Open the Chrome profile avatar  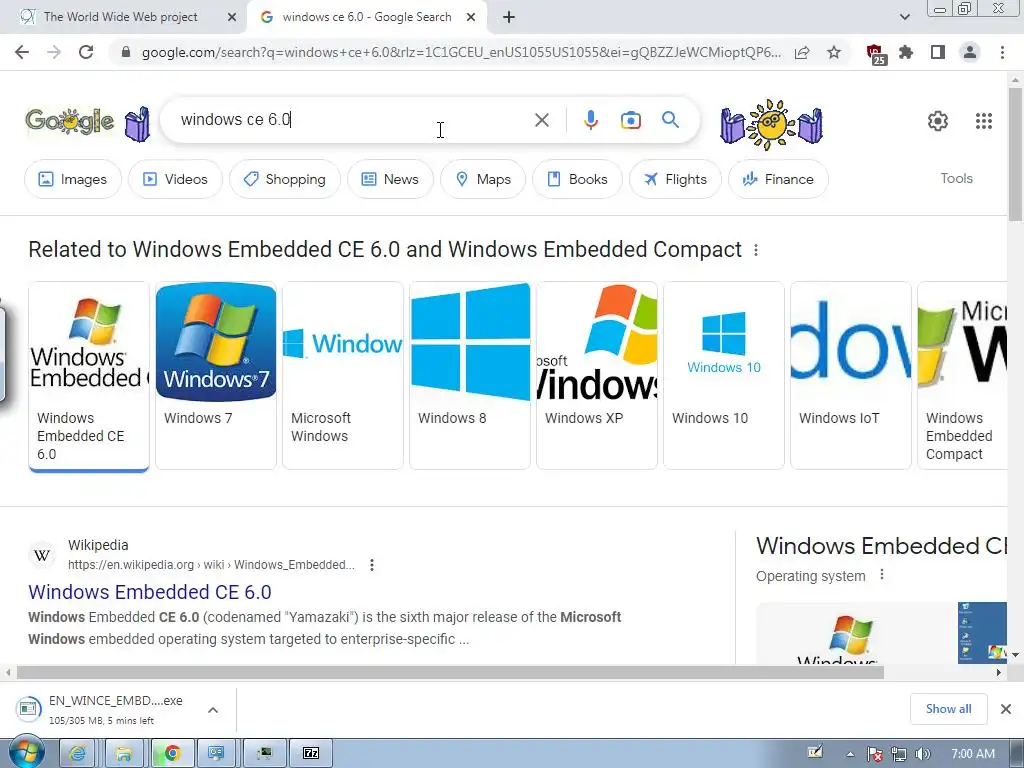pyautogui.click(x=970, y=52)
